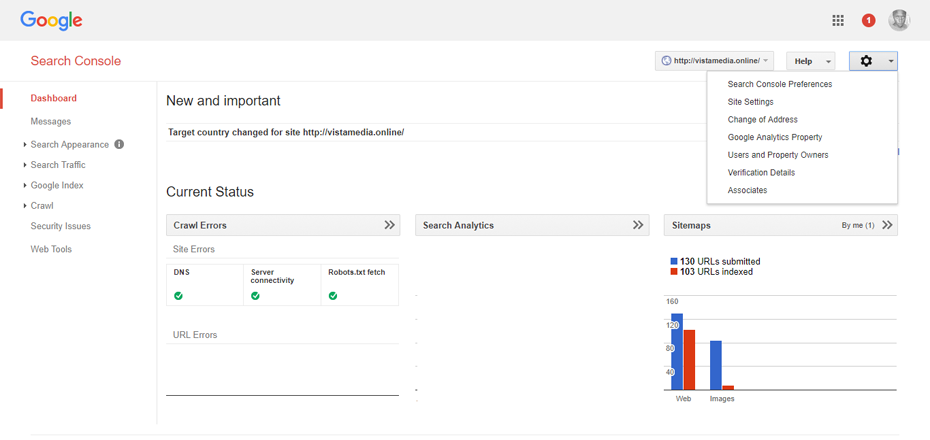Go to Messages in sidebar
The width and height of the screenshot is (930, 440).
point(50,121)
